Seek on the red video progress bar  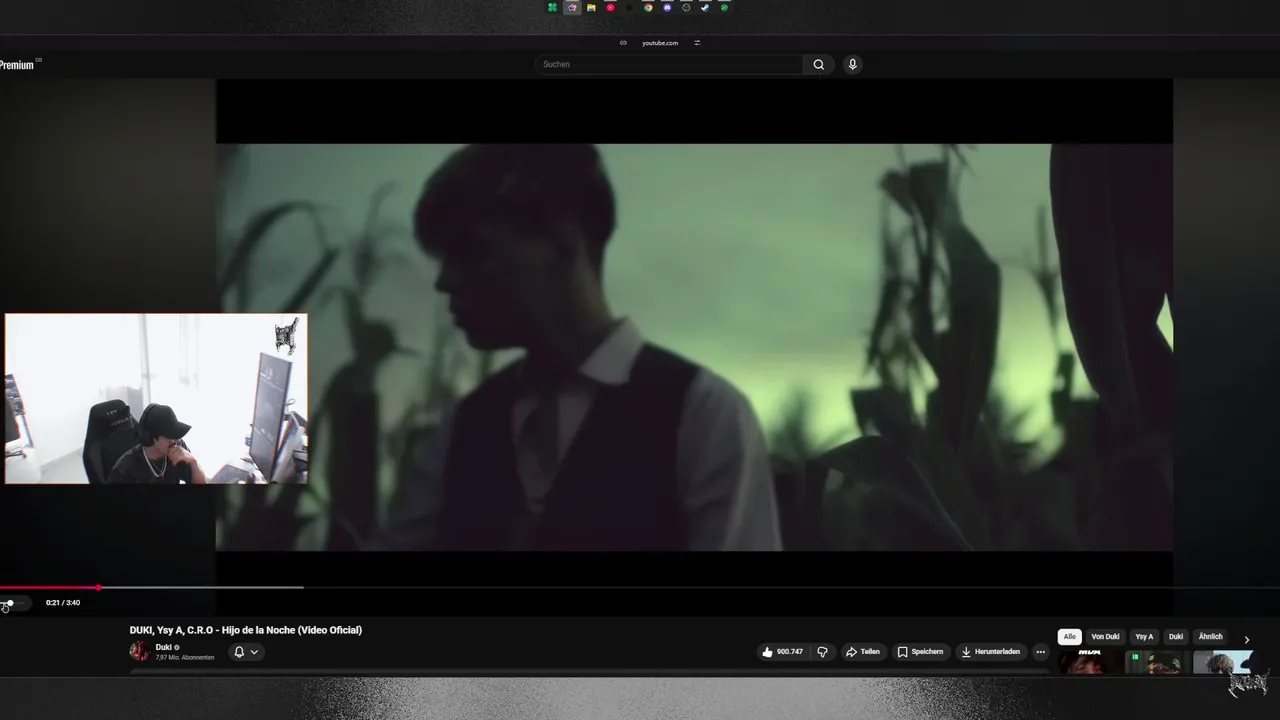point(50,588)
